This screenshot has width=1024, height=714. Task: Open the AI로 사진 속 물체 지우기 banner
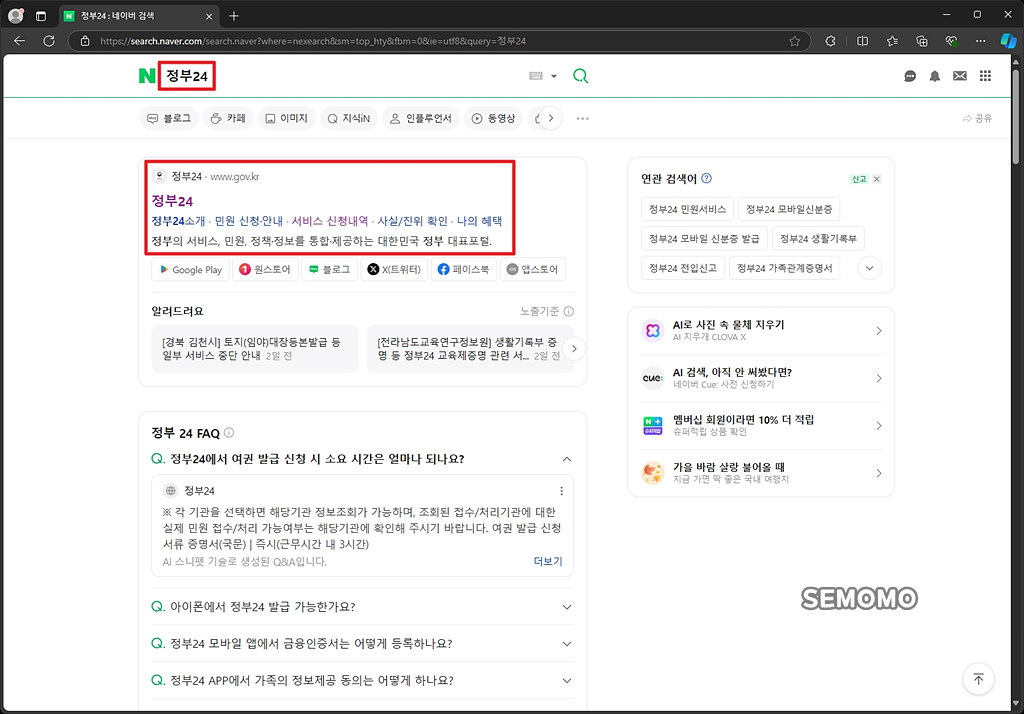pos(761,331)
